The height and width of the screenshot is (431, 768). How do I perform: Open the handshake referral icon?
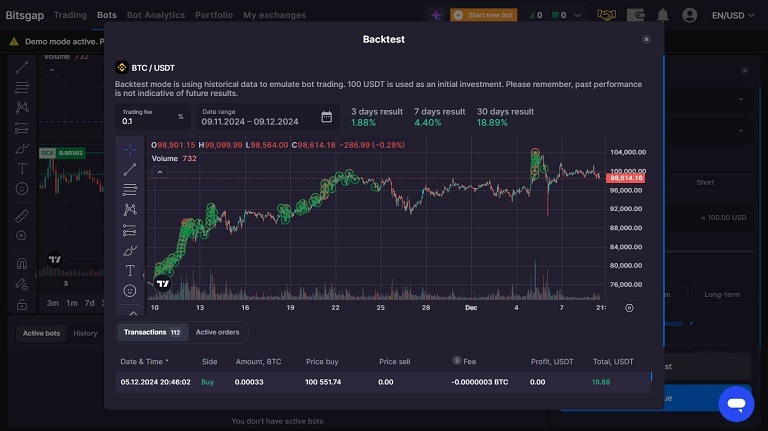(606, 15)
